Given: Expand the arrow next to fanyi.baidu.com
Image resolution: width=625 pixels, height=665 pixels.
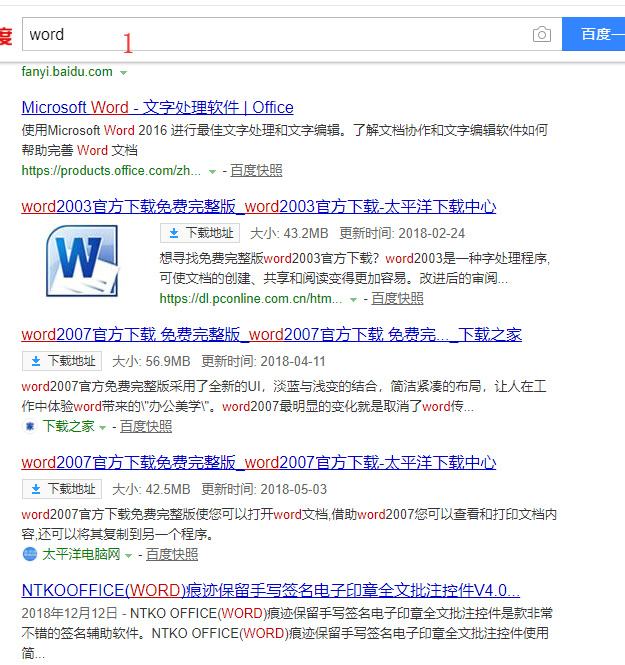Looking at the screenshot, I should 124,73.
